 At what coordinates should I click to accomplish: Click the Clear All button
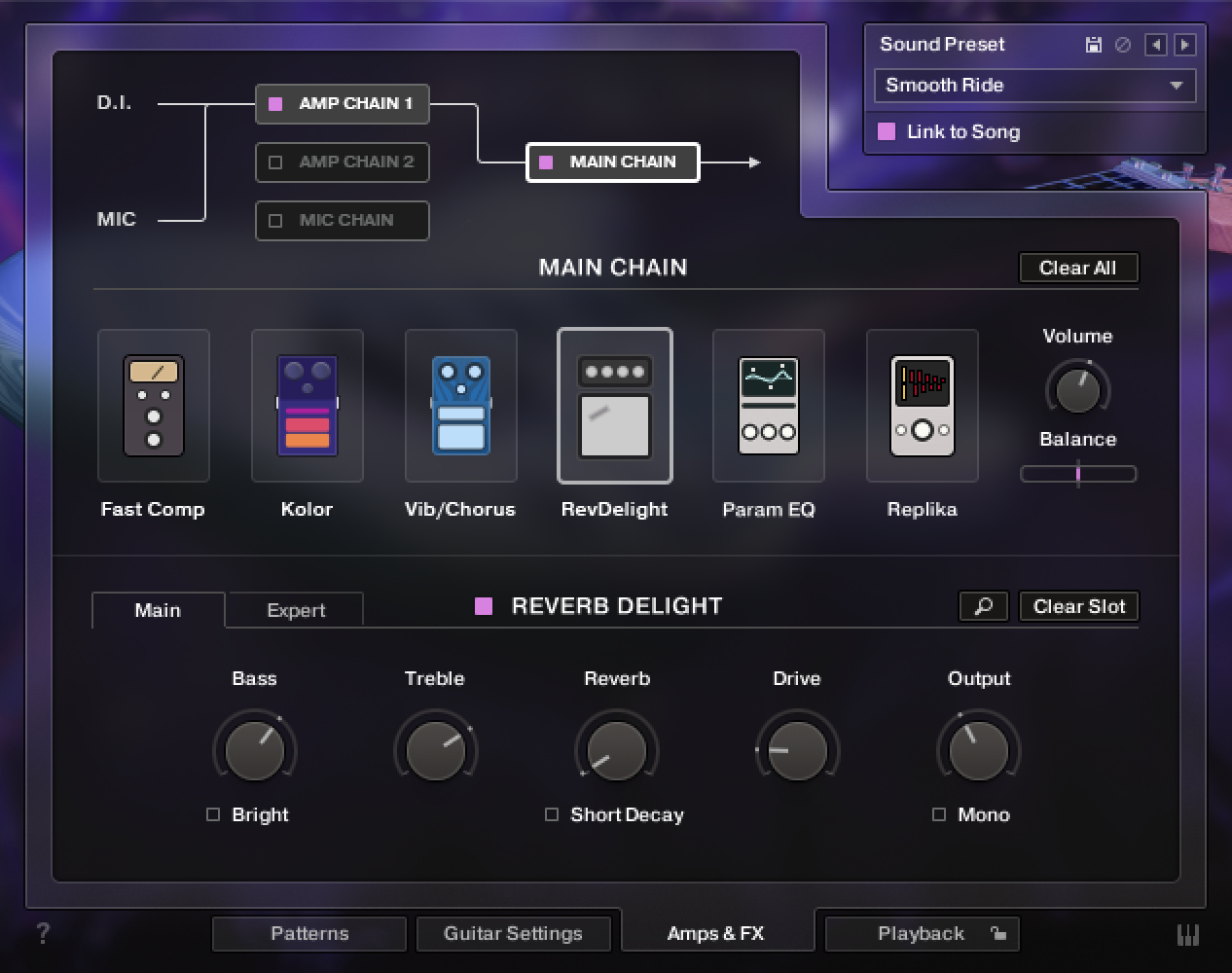pos(1078,268)
